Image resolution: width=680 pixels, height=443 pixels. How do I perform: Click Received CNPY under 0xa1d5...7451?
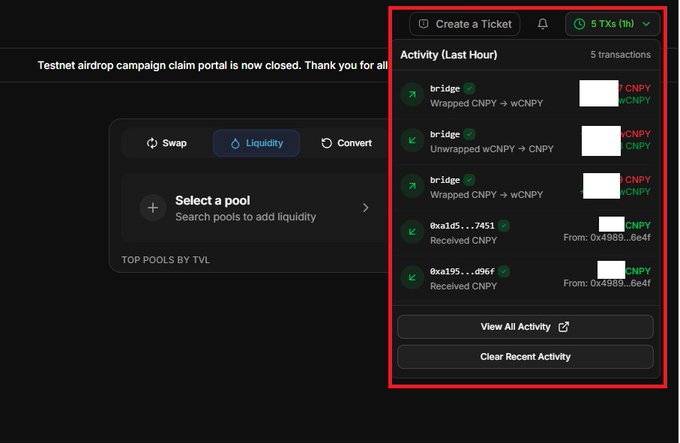pyautogui.click(x=464, y=241)
